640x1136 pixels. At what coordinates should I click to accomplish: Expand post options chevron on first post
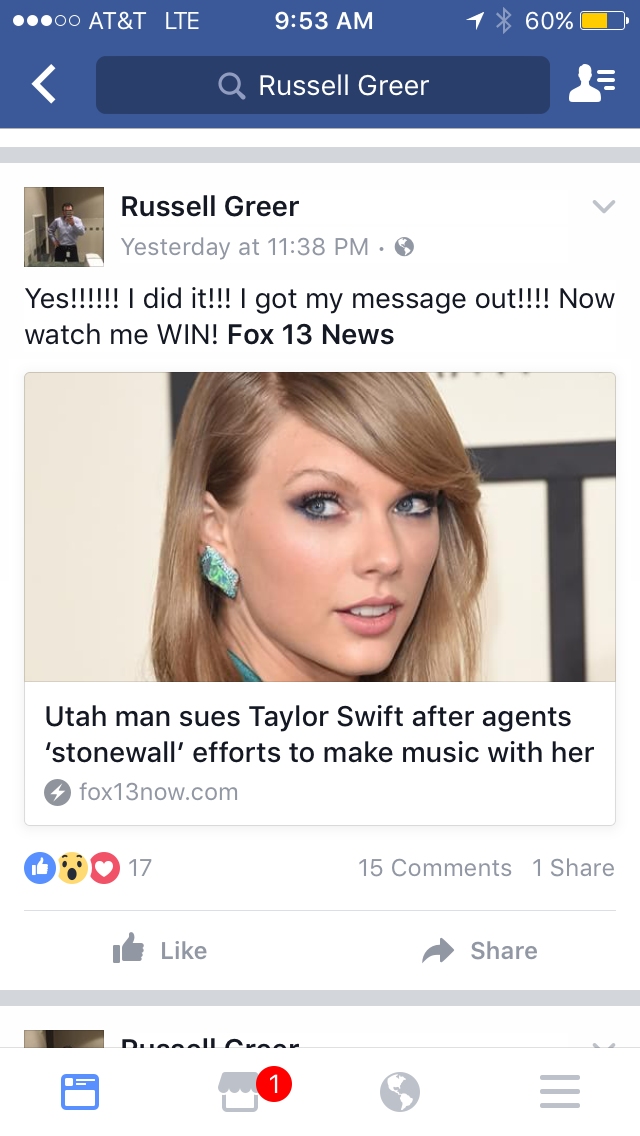click(x=603, y=206)
